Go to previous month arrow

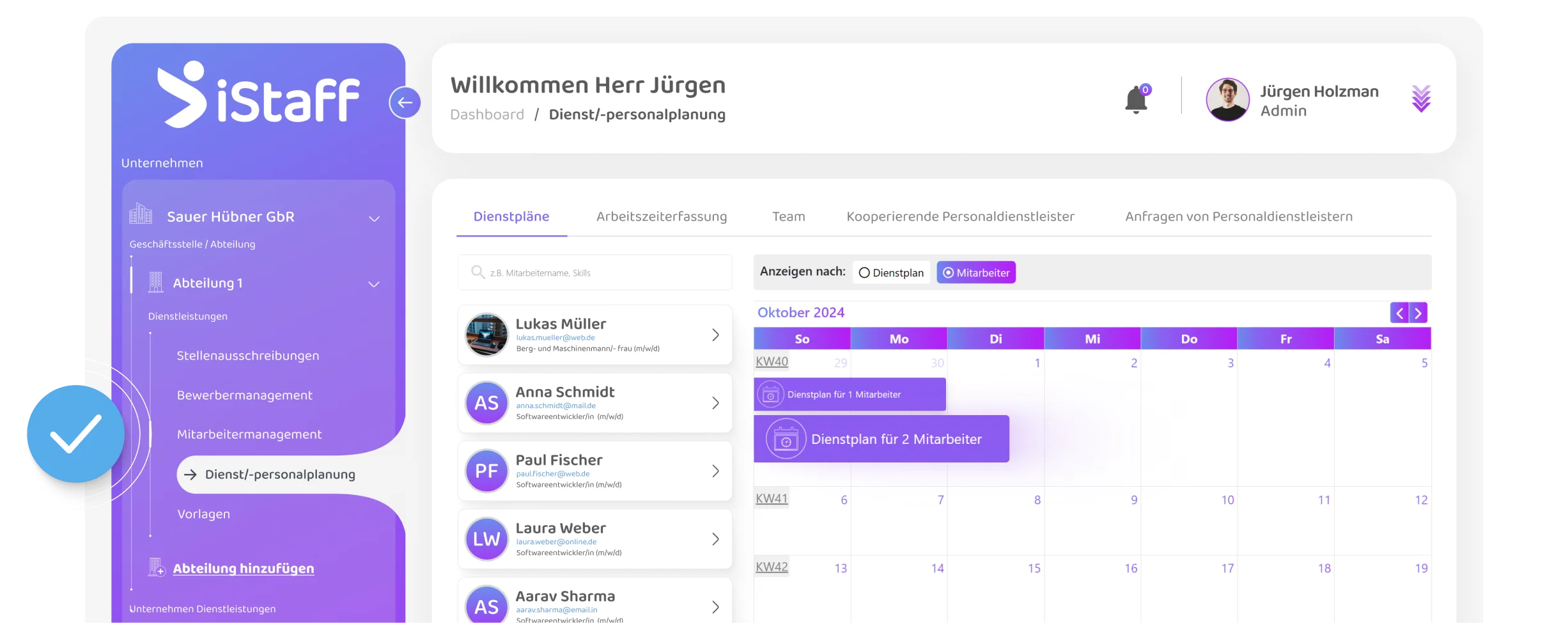(x=1400, y=313)
